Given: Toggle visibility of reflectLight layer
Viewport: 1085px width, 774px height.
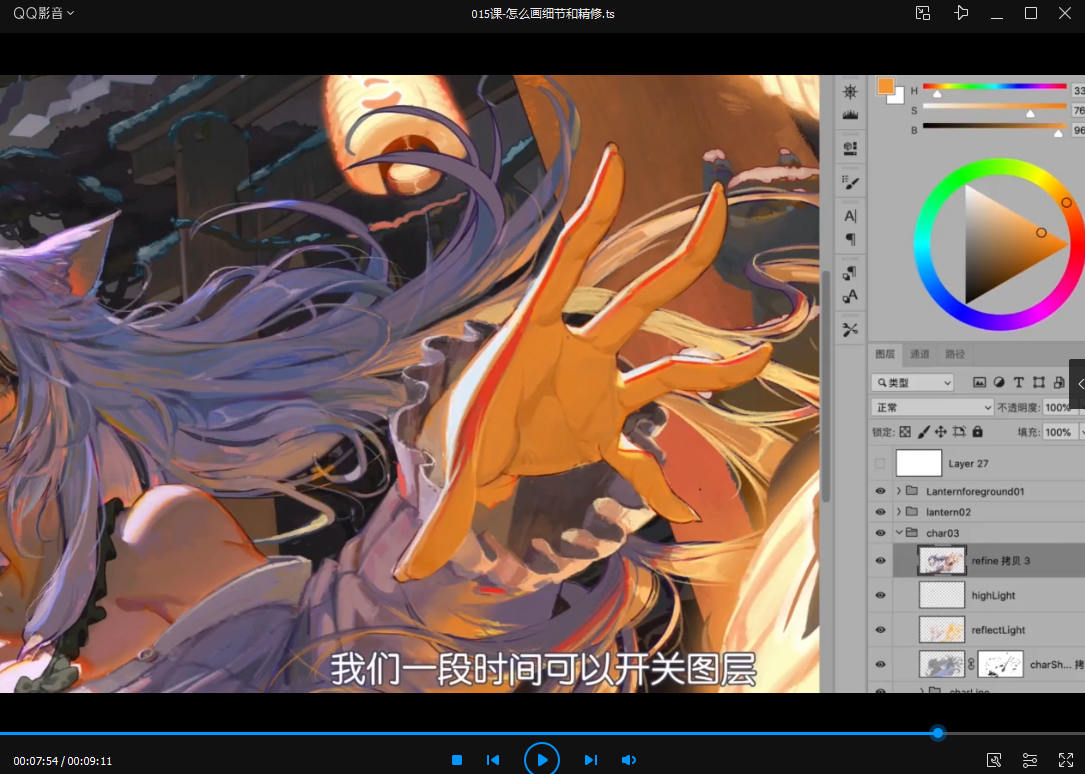Looking at the screenshot, I should [x=880, y=630].
